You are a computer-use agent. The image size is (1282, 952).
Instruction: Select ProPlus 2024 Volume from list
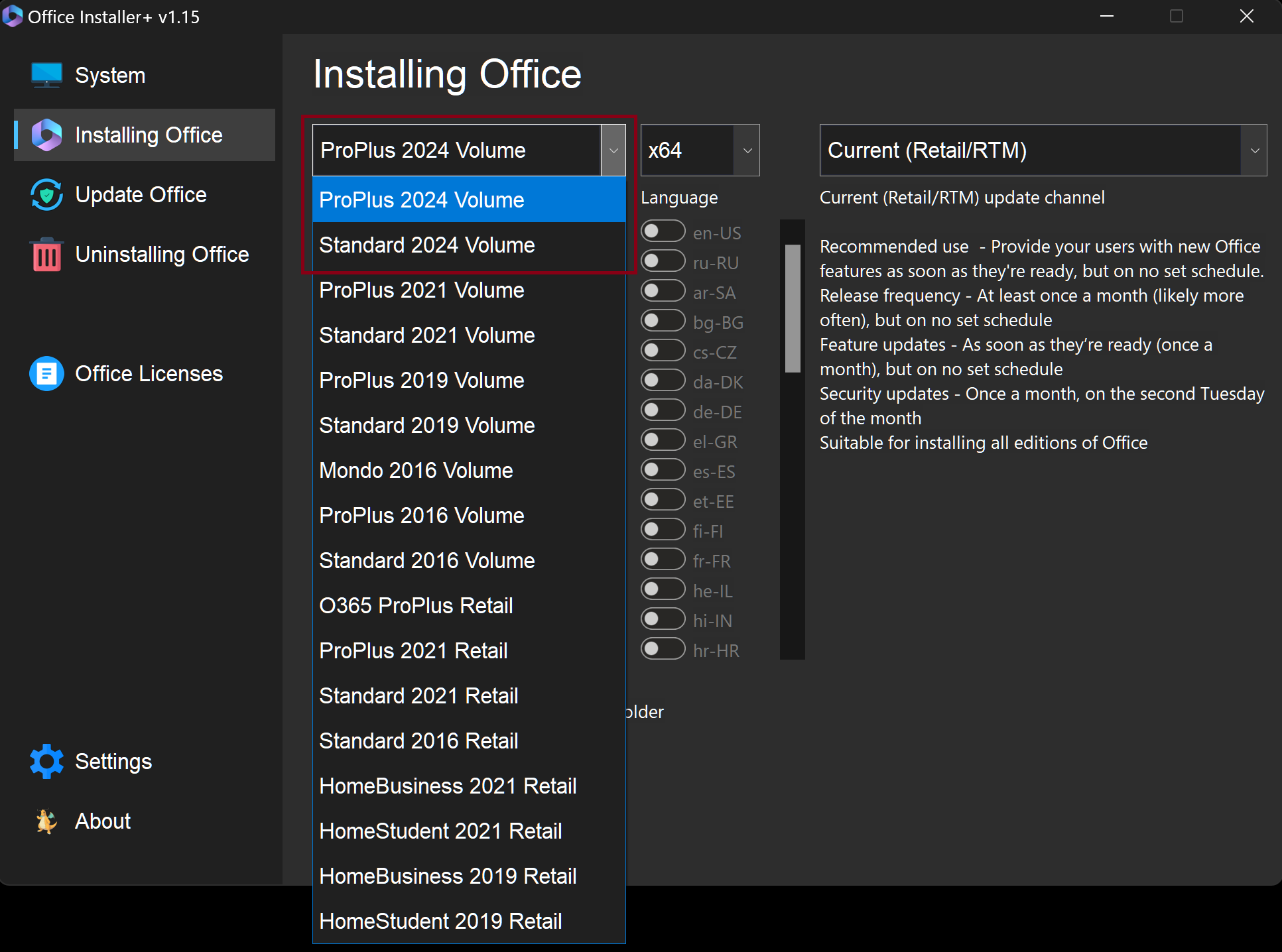tap(469, 200)
